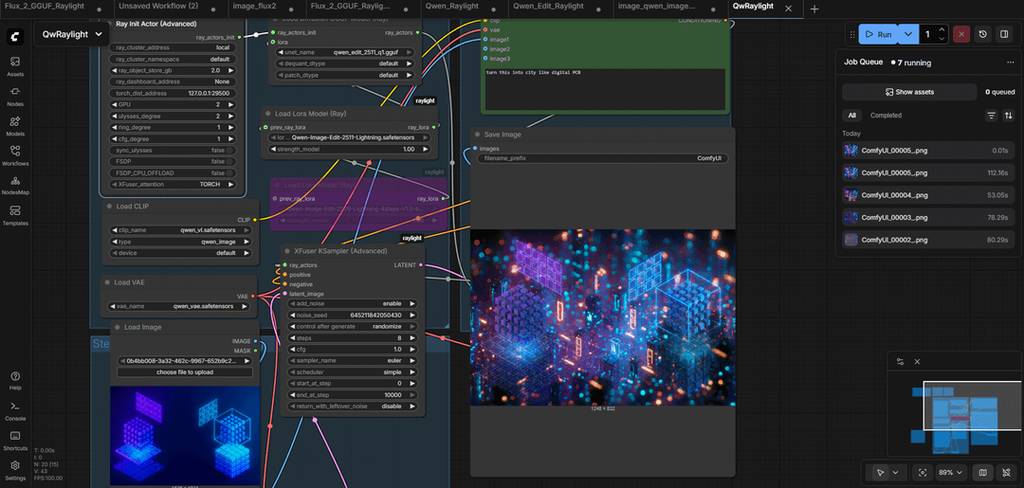The image size is (1024, 488).
Task: Select the Completed filter tab
Action: click(885, 115)
